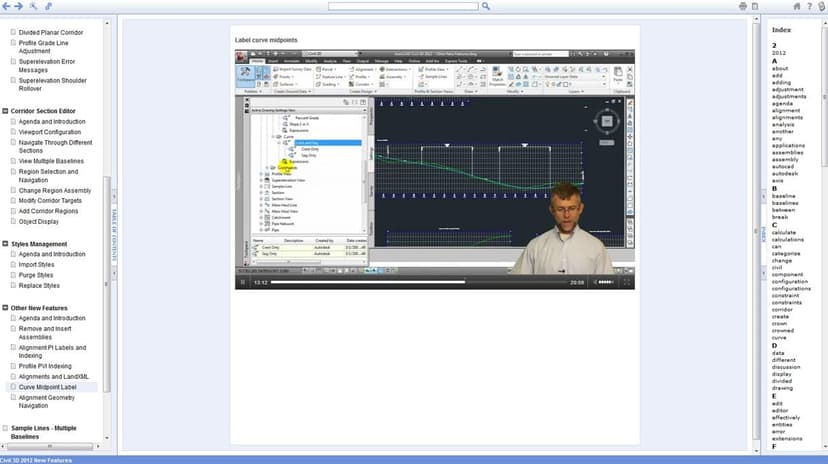Open the View Multiple Baselines topic

(51, 161)
